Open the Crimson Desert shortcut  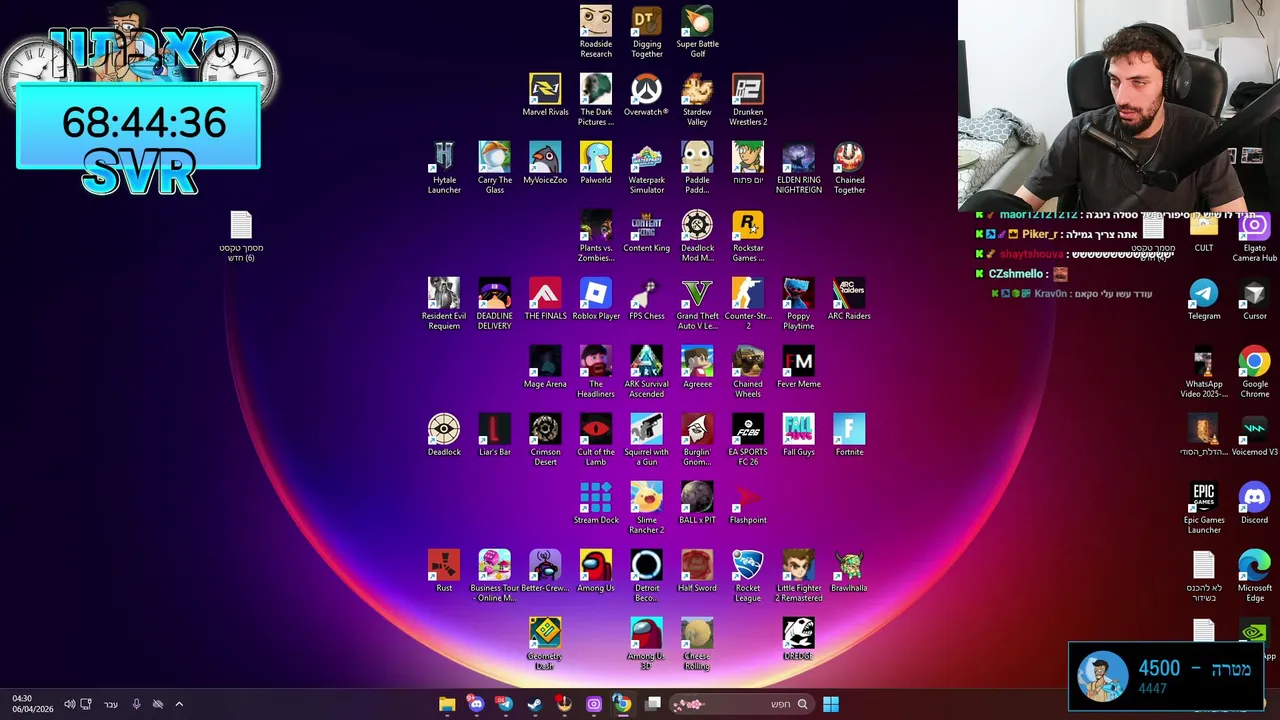point(545,439)
